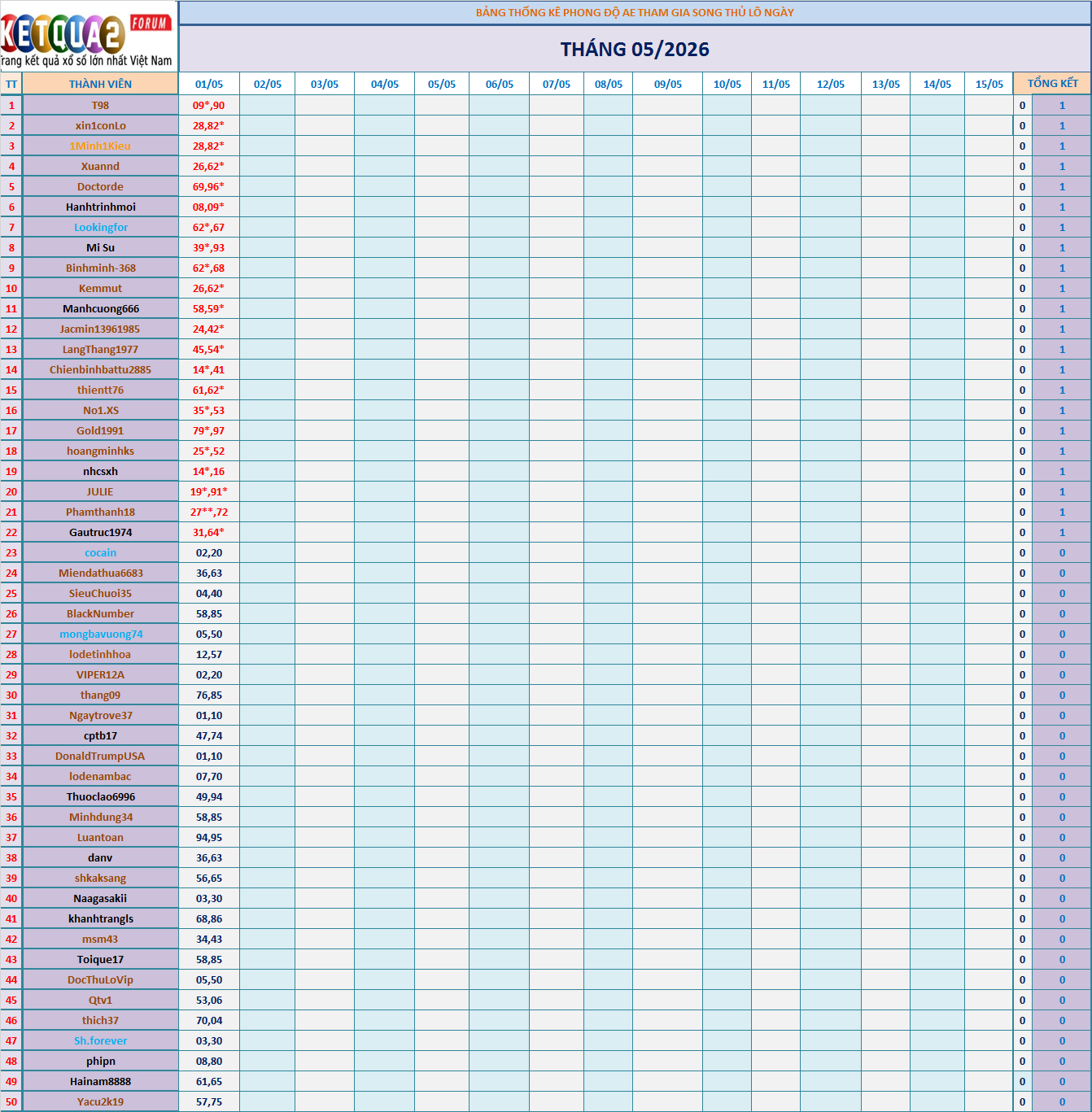The image size is (1092, 1112).
Task: Select the THÀNH VIÊN column header
Action: (100, 84)
